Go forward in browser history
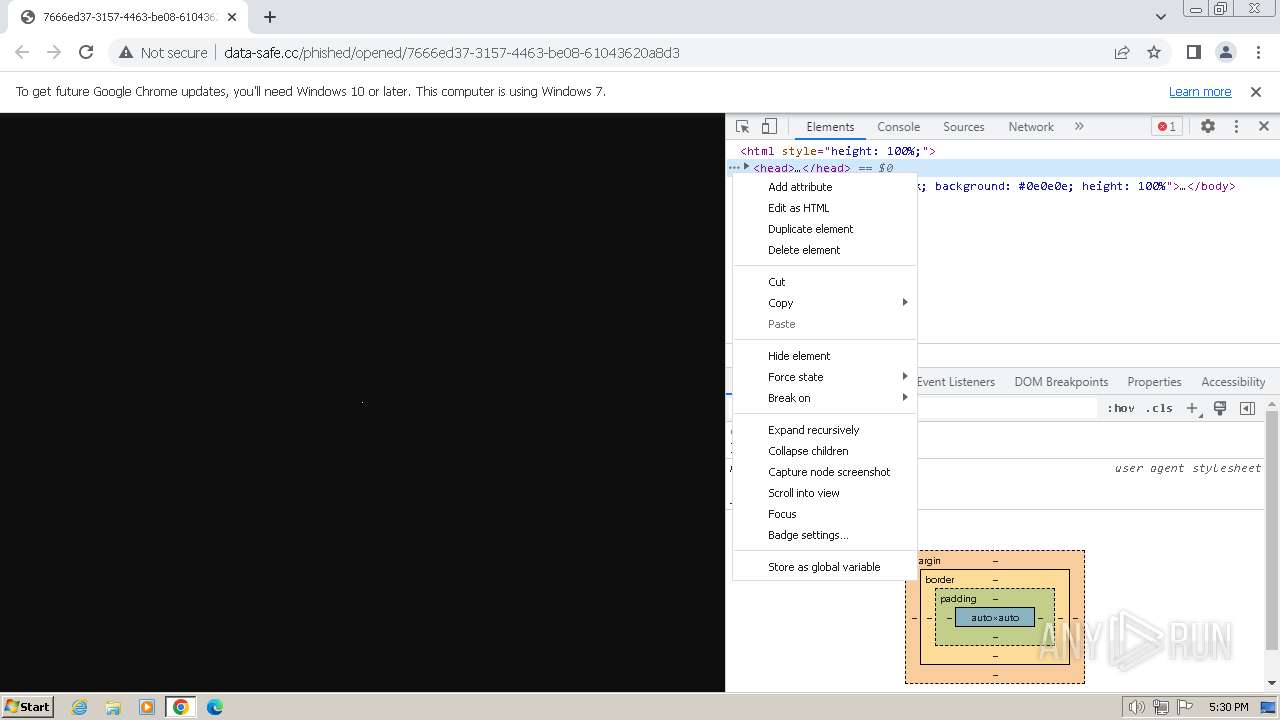The image size is (1280, 720). [x=54, y=52]
